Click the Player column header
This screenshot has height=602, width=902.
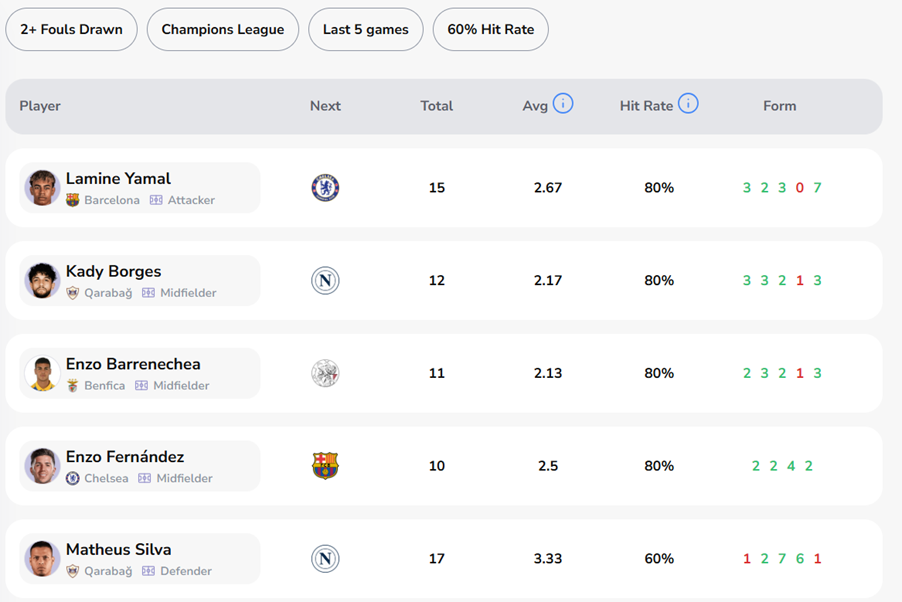pos(40,106)
